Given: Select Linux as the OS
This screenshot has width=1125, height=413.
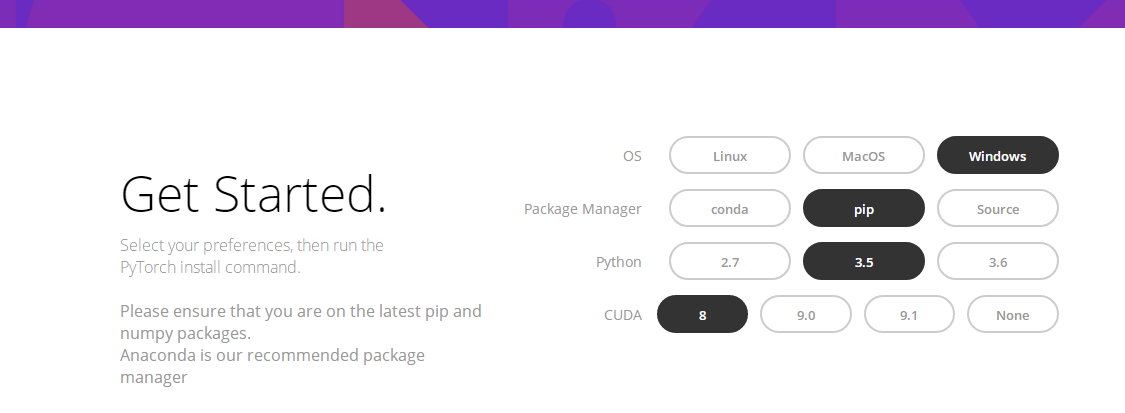Looking at the screenshot, I should pyautogui.click(x=730, y=156).
